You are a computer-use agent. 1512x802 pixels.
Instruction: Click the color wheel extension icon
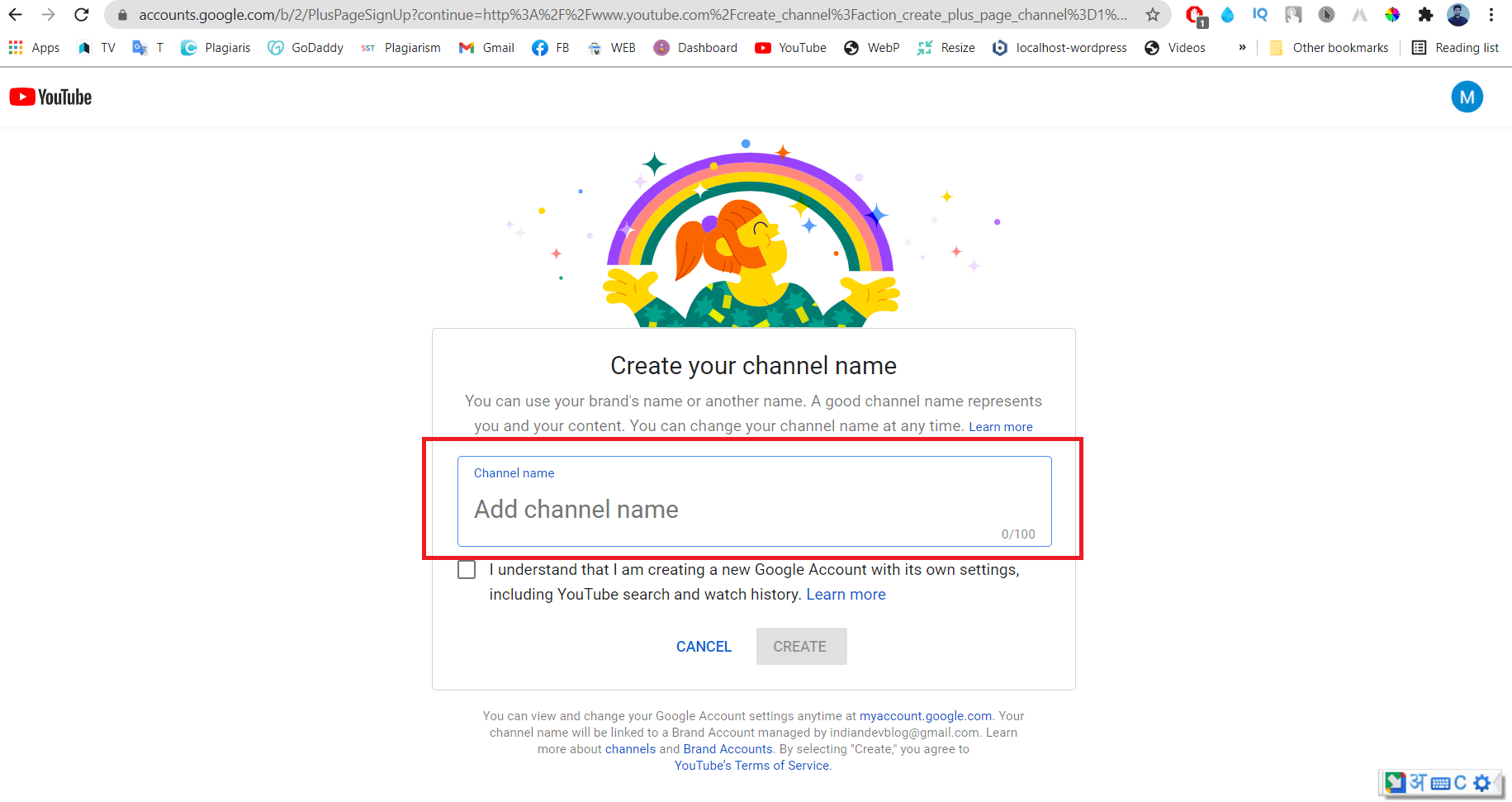(x=1392, y=14)
